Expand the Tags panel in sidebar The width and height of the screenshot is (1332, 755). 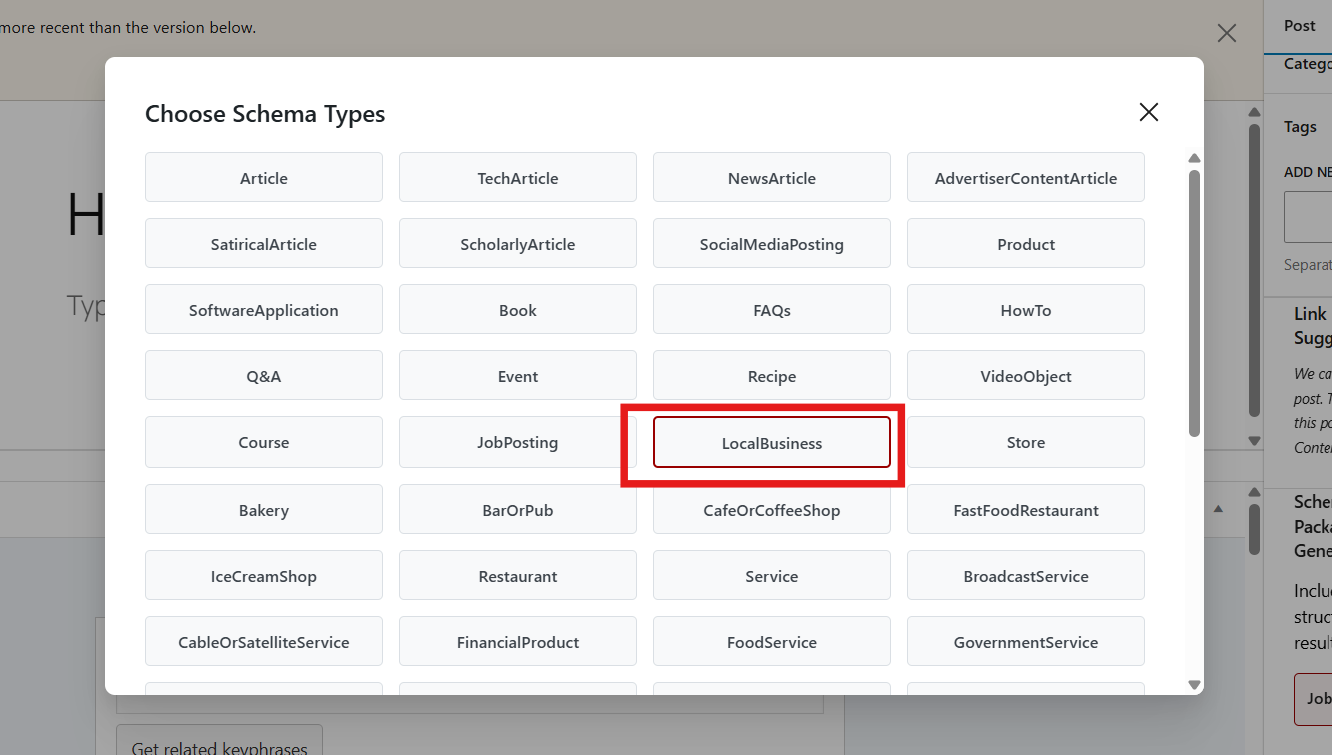point(1300,127)
